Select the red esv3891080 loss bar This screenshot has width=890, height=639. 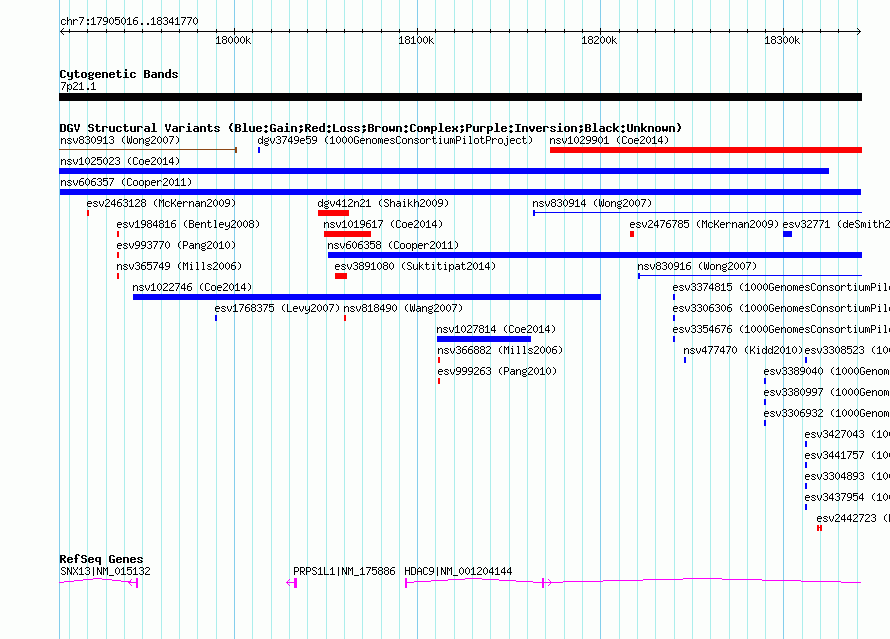pyautogui.click(x=341, y=276)
